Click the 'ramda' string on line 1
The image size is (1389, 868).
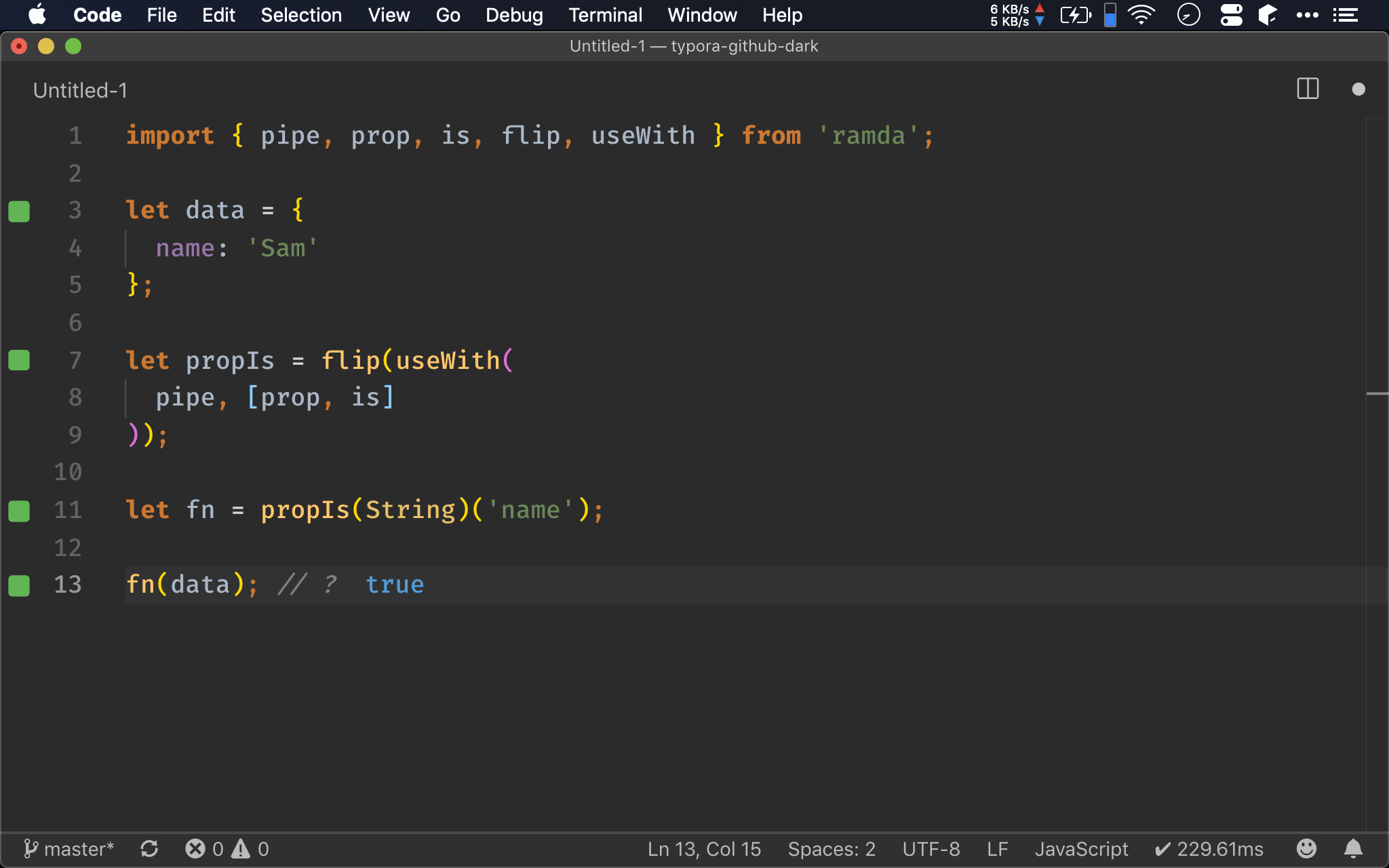(x=867, y=136)
